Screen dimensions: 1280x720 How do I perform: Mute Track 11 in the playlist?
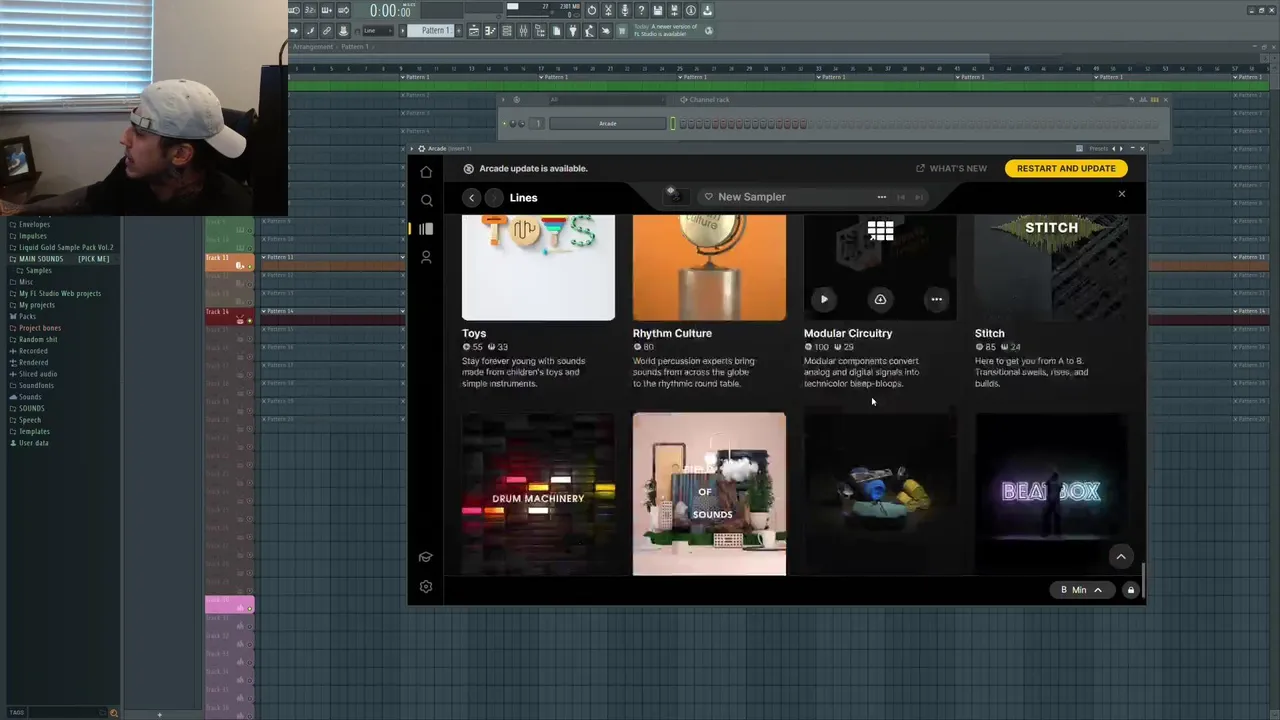[250, 266]
